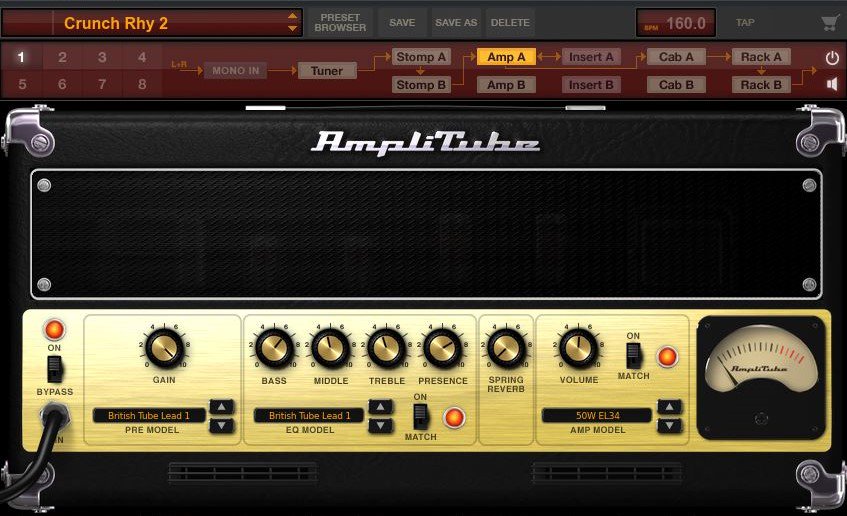The height and width of the screenshot is (516, 847).
Task: Click Pre Model up arrow button
Action: (222, 406)
